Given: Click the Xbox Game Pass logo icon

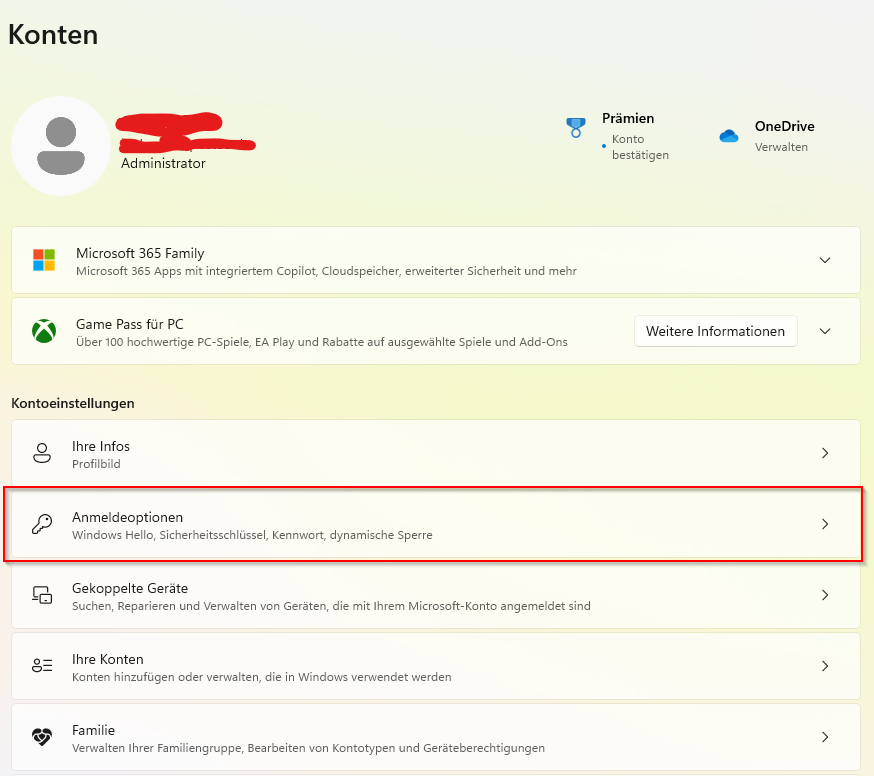Looking at the screenshot, I should coord(44,331).
